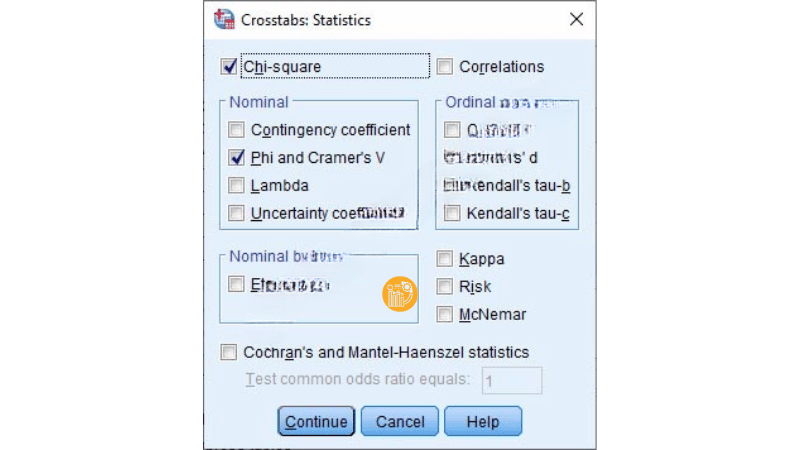Screen dimensions: 800x450
Task: Tick the Contingency coefficient option
Action: (x=236, y=130)
